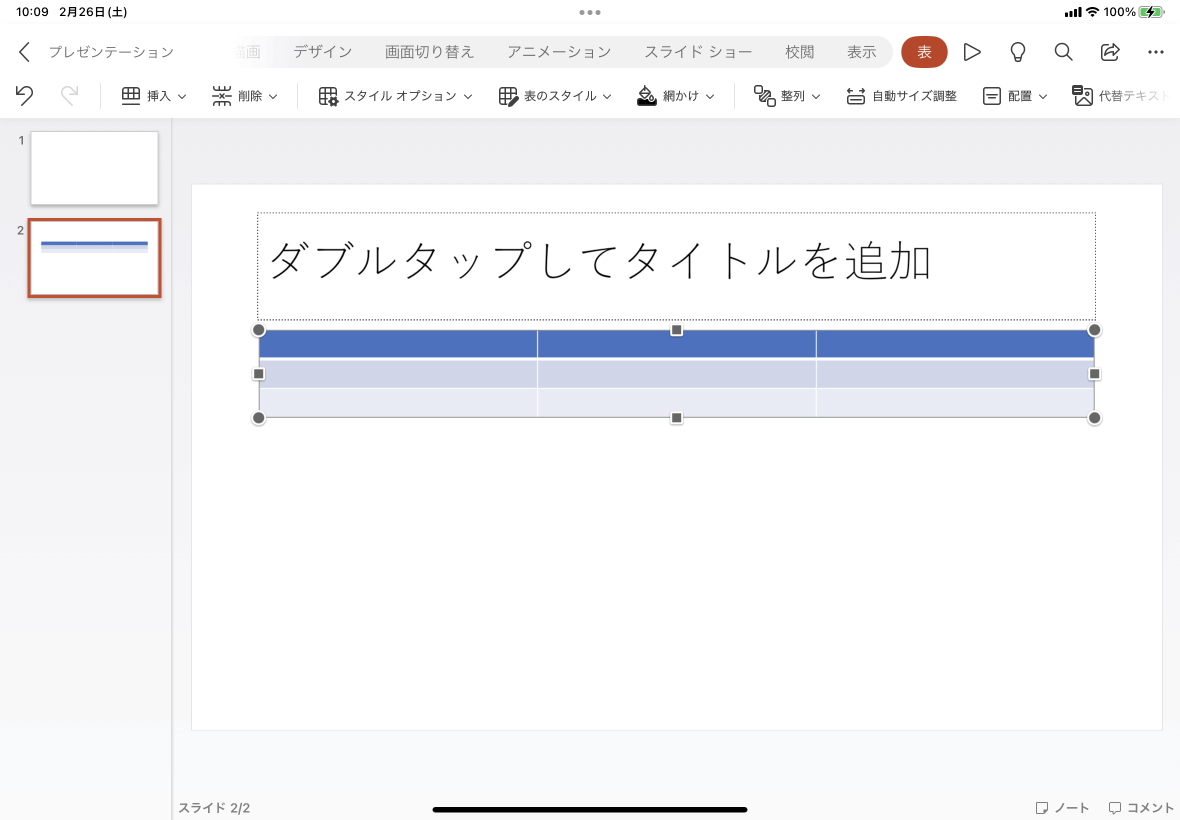
Task: Start the slide show with play icon
Action: 972,52
